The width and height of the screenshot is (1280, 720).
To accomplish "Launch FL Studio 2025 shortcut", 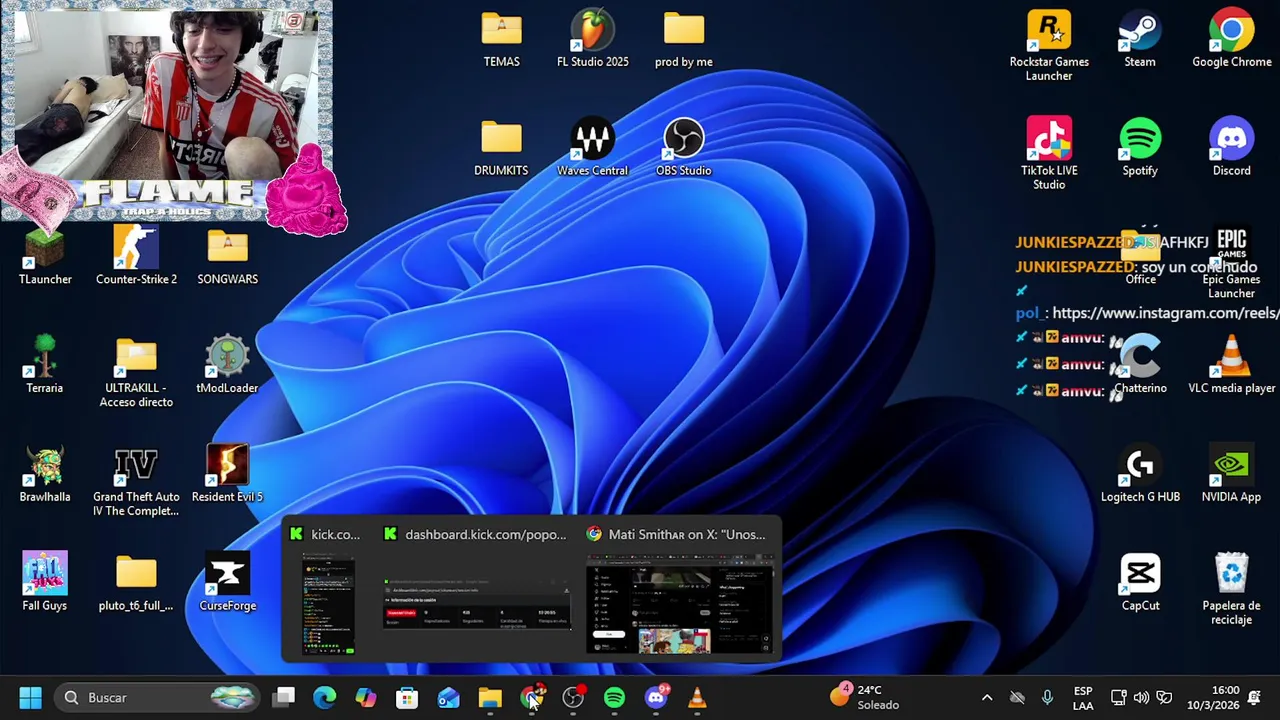I will [592, 40].
